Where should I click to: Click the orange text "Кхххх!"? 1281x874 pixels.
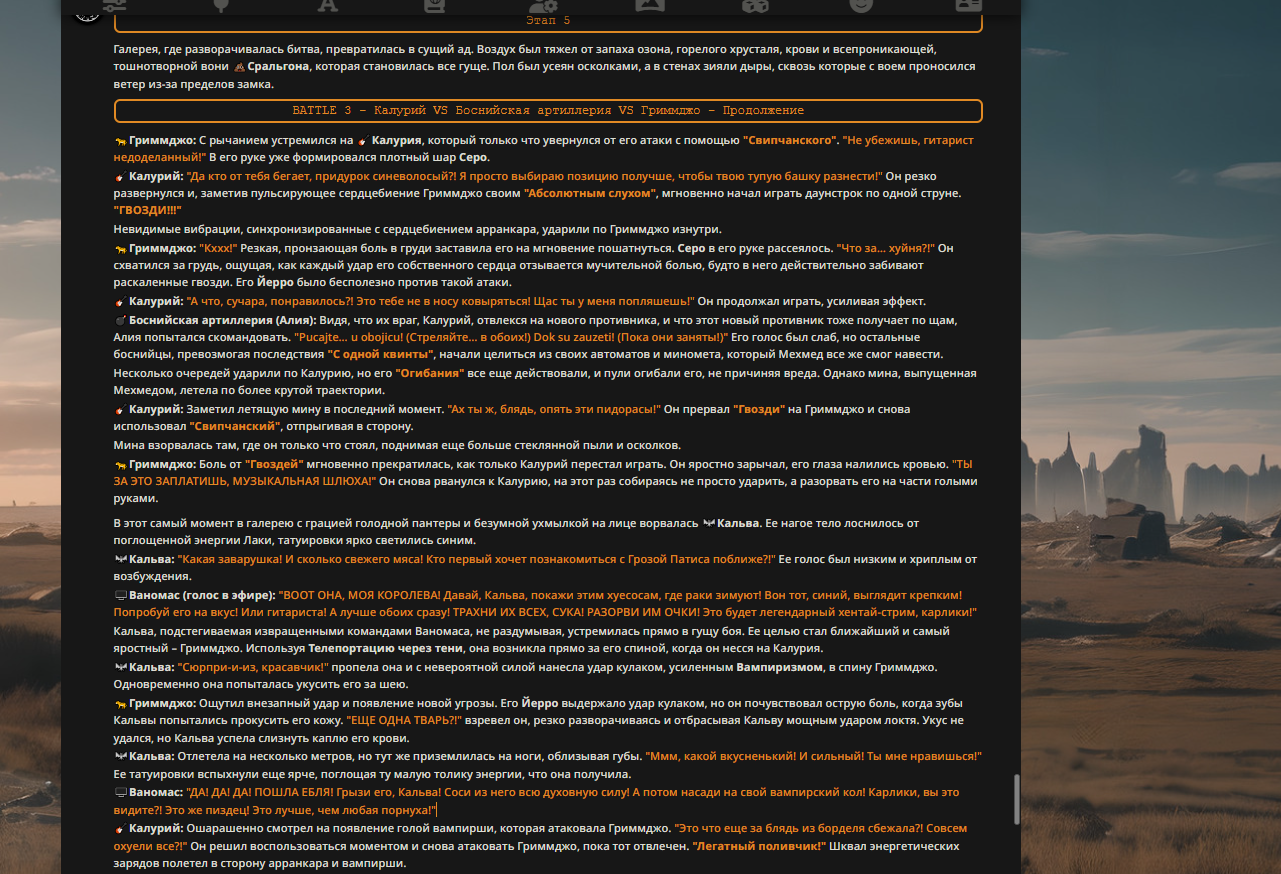219,248
